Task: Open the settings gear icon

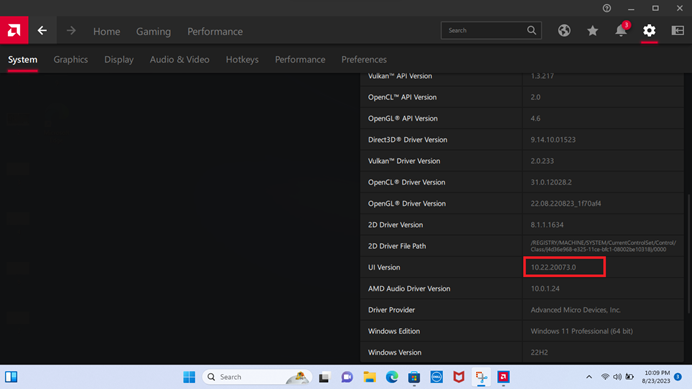Action: tap(649, 30)
